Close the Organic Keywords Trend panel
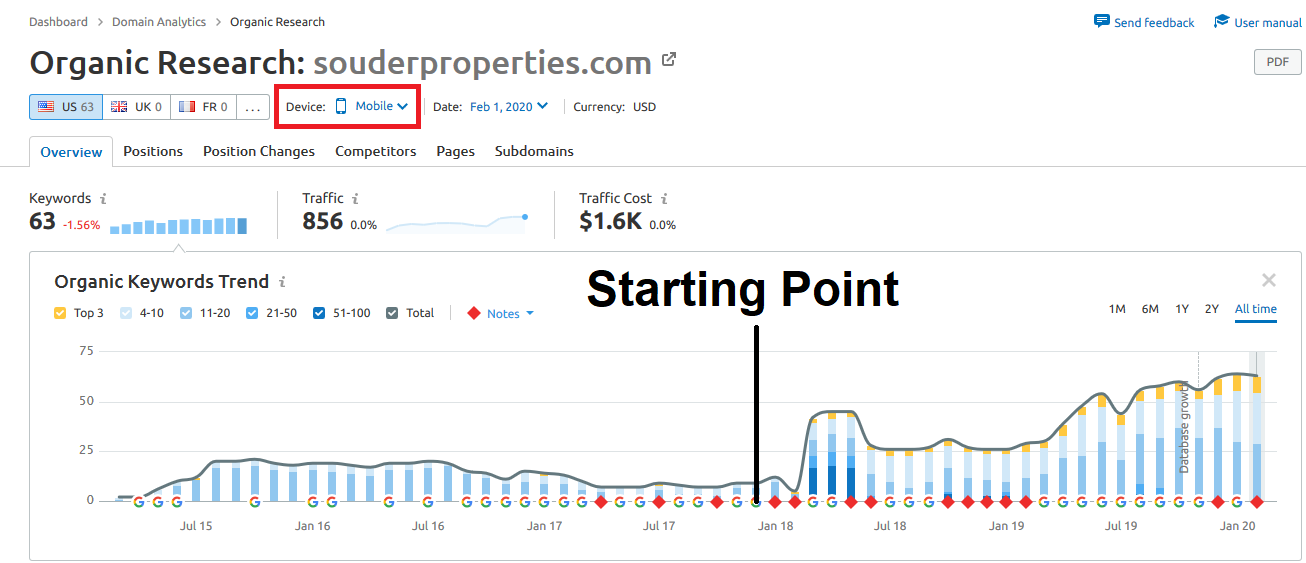The image size is (1306, 563). click(x=1269, y=281)
